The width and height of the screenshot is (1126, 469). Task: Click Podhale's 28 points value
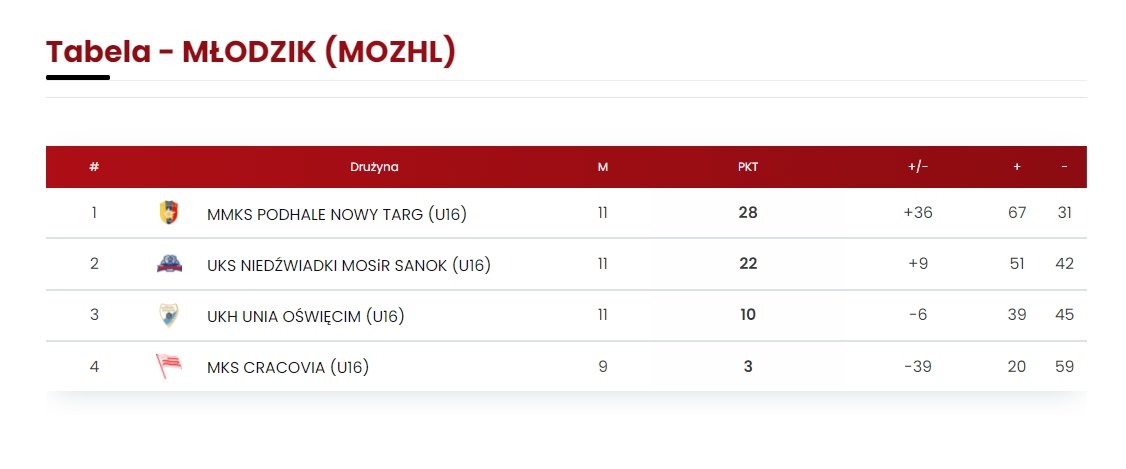pos(748,213)
